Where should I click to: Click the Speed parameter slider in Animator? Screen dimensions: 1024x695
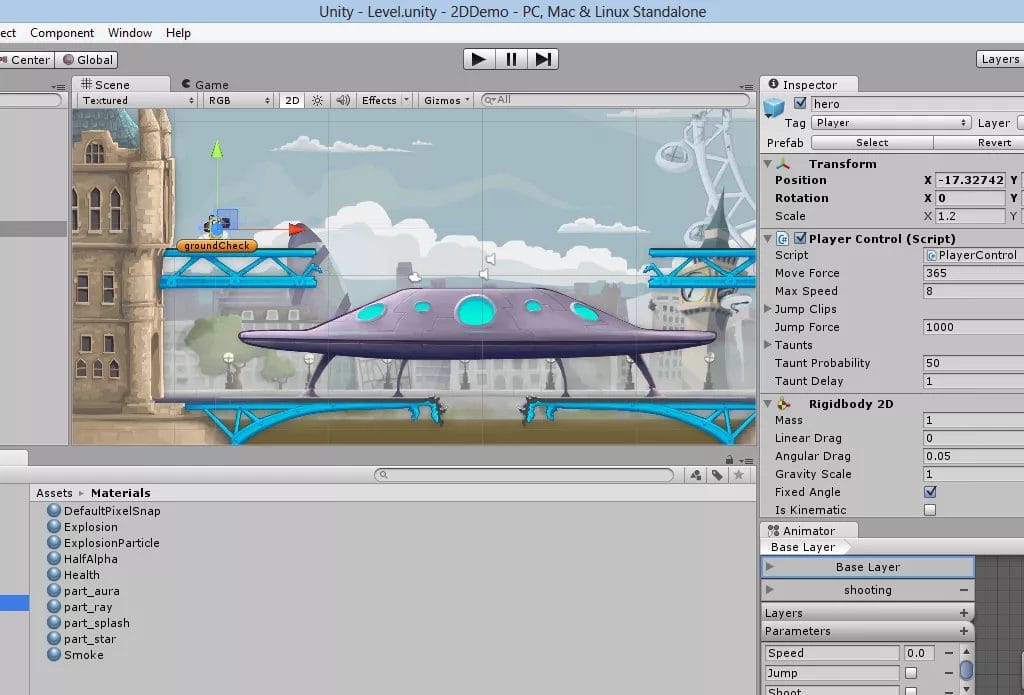pyautogui.click(x=917, y=652)
